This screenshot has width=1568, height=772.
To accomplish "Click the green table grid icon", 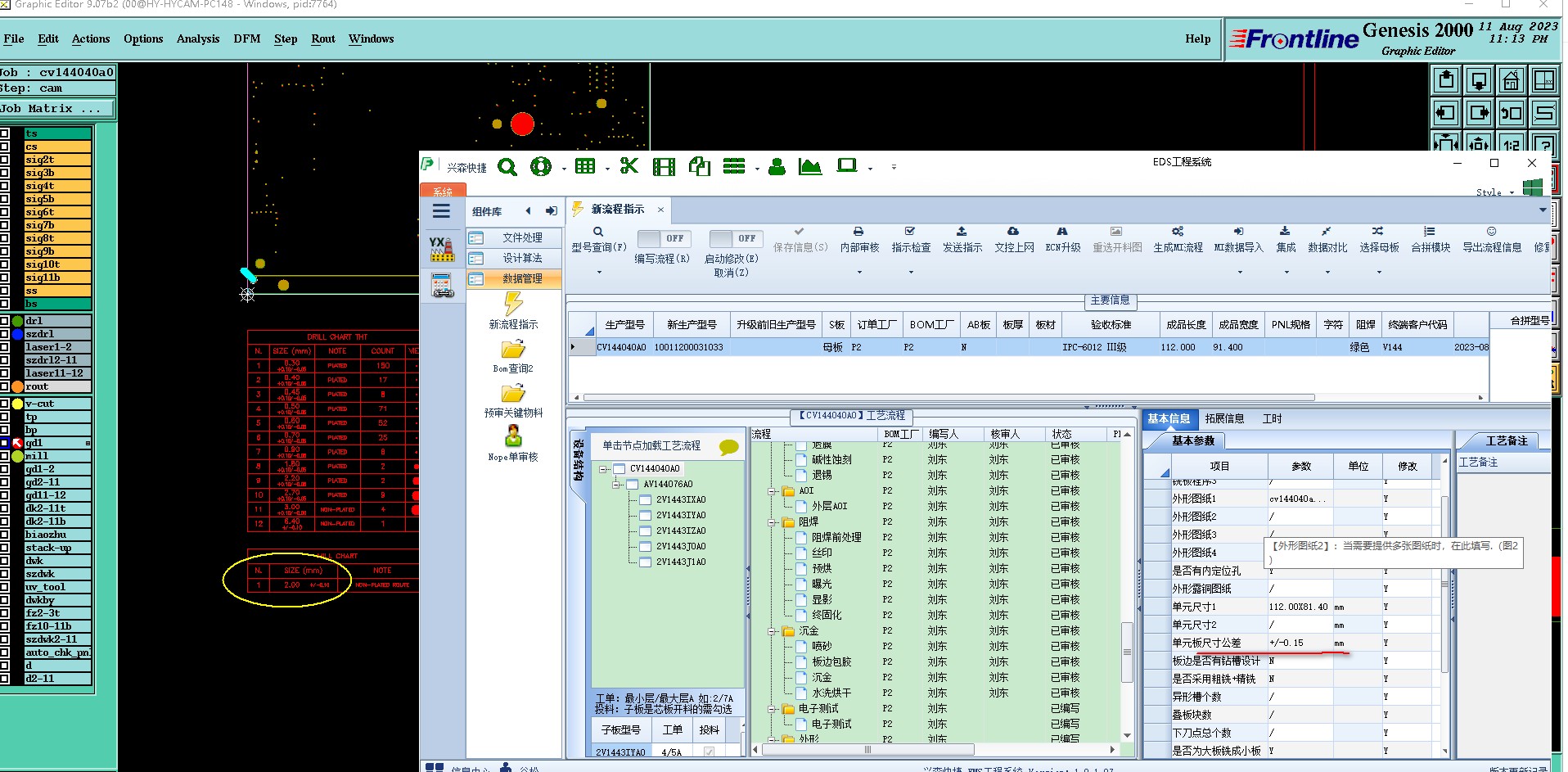I will pyautogui.click(x=584, y=166).
